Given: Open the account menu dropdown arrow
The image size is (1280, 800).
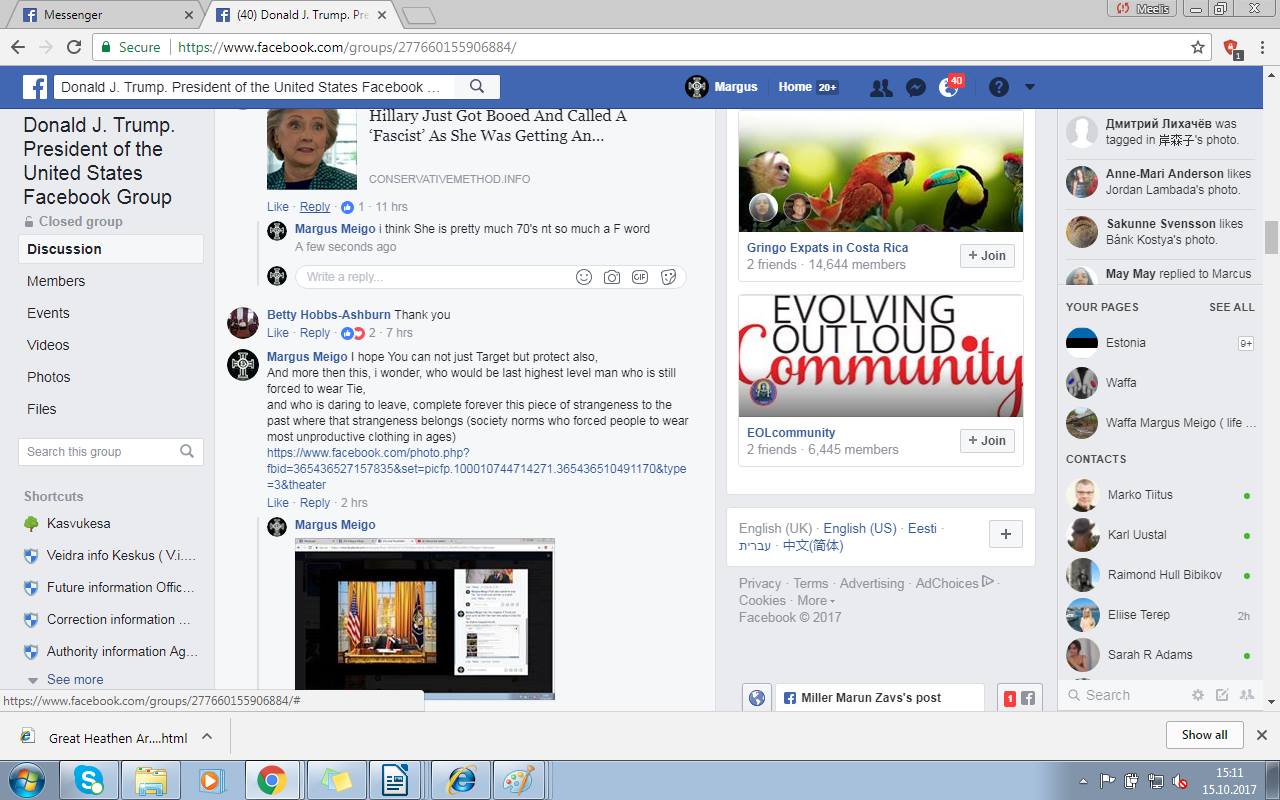Looking at the screenshot, I should point(1030,87).
